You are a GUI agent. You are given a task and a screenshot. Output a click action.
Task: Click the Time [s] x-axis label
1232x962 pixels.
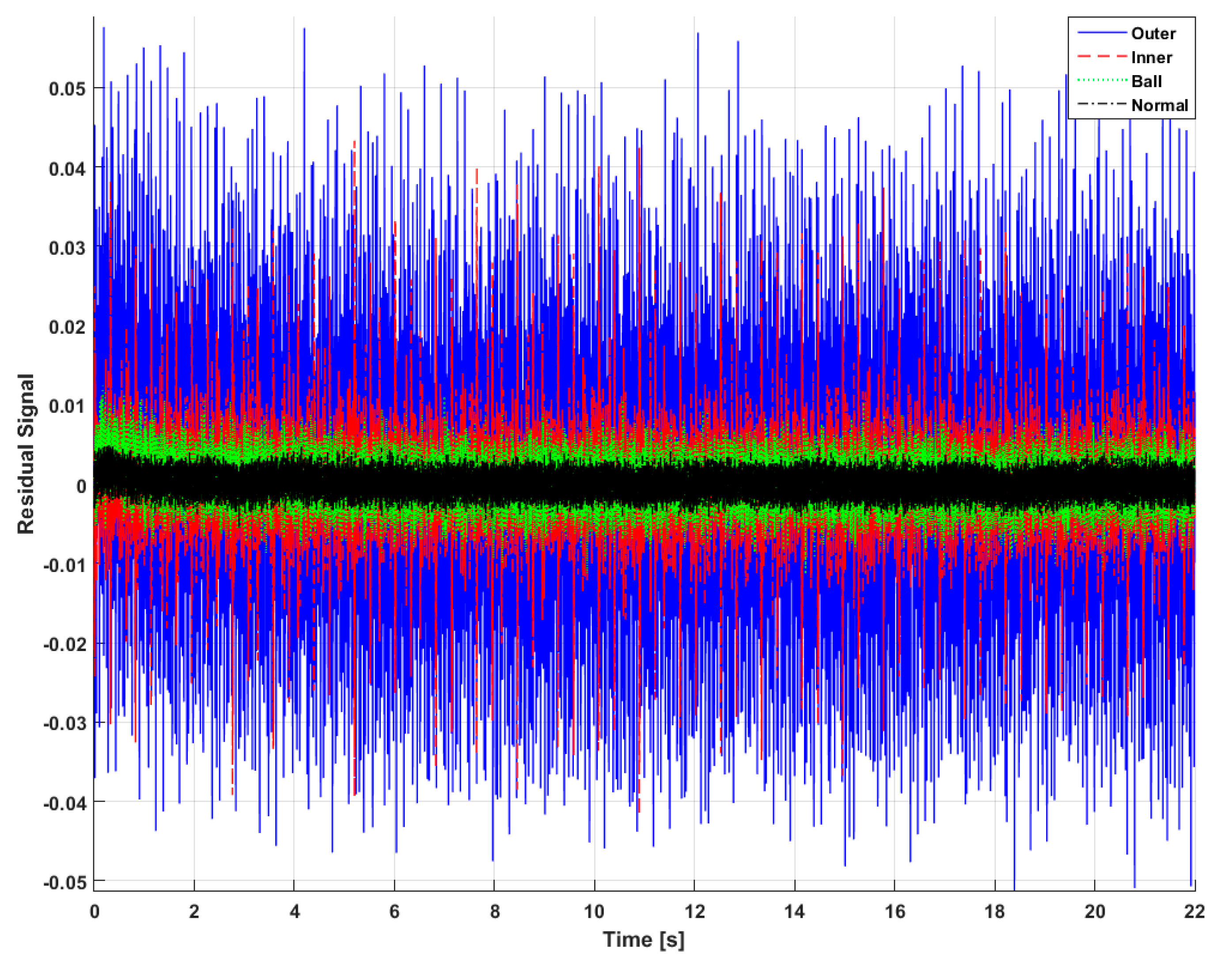click(x=644, y=940)
